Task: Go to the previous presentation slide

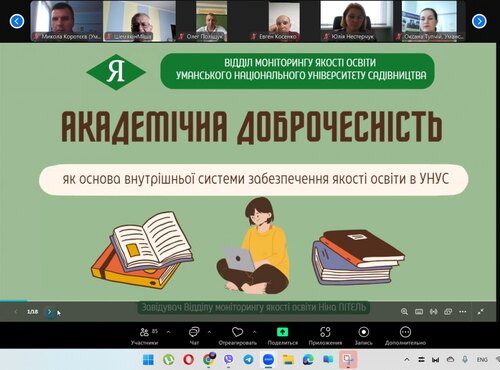Action: (16, 312)
